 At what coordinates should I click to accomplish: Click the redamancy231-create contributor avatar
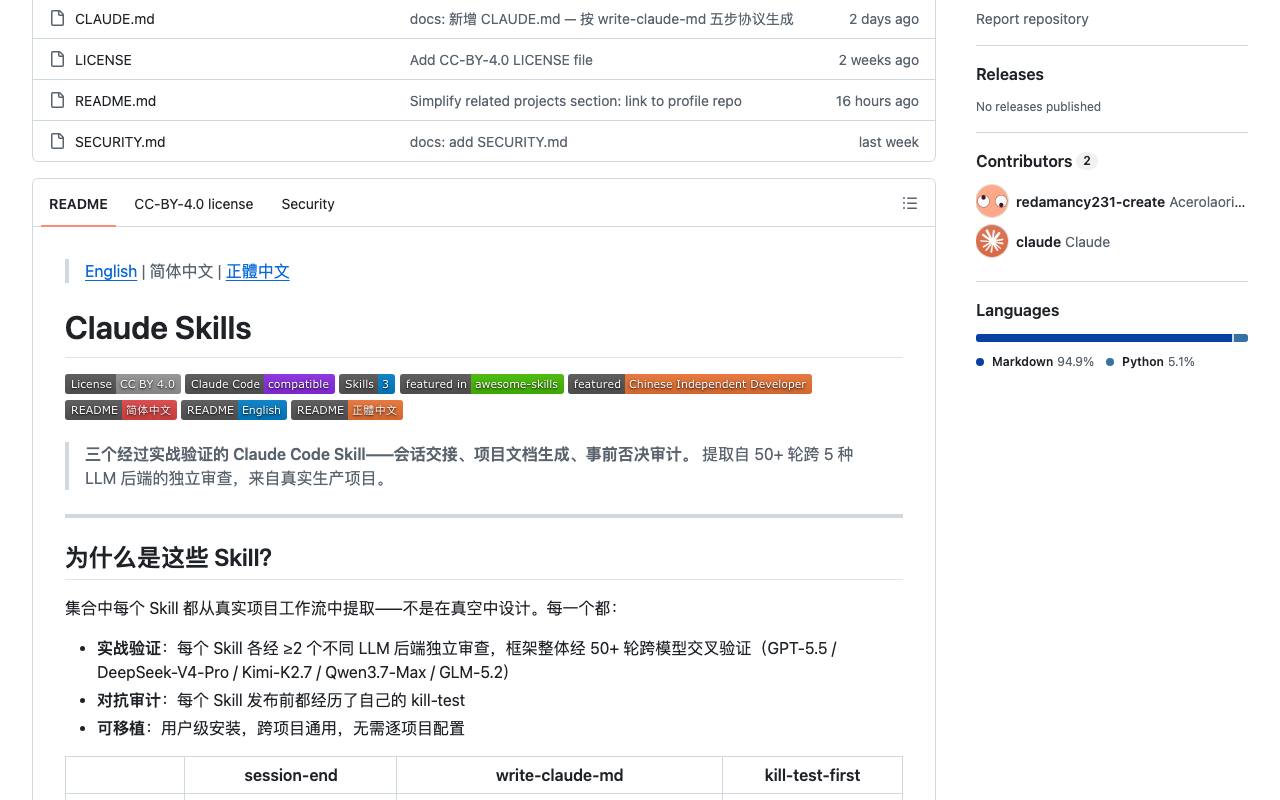[992, 201]
